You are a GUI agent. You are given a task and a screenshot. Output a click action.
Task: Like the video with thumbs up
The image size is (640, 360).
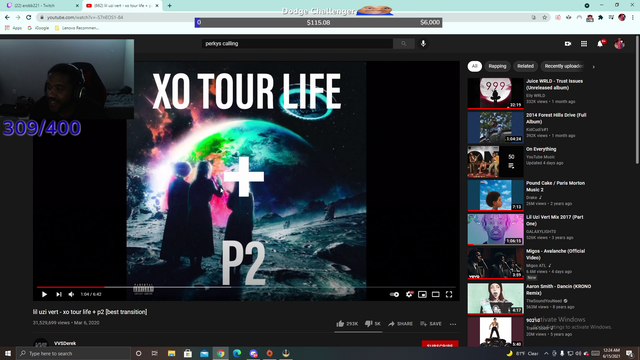[347, 324]
